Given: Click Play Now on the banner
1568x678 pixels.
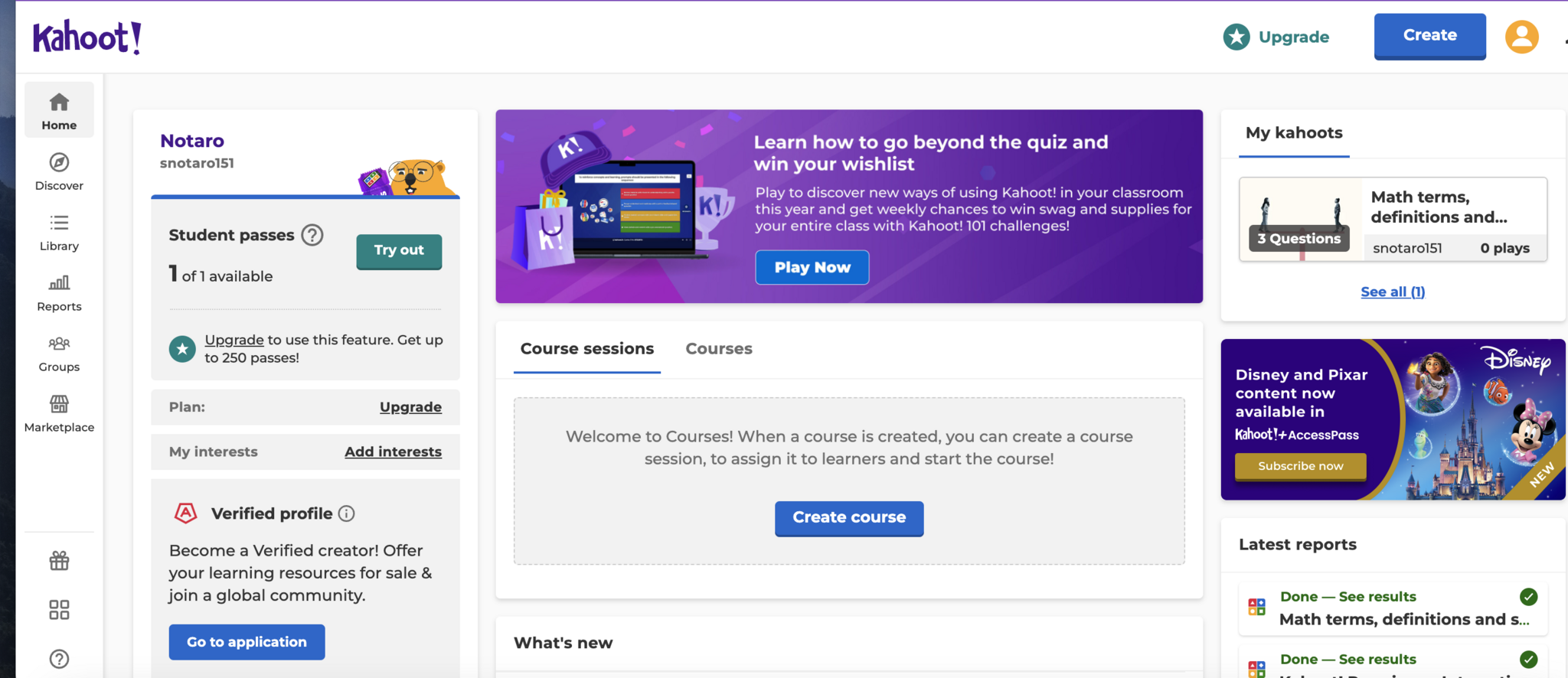Looking at the screenshot, I should click(x=812, y=267).
